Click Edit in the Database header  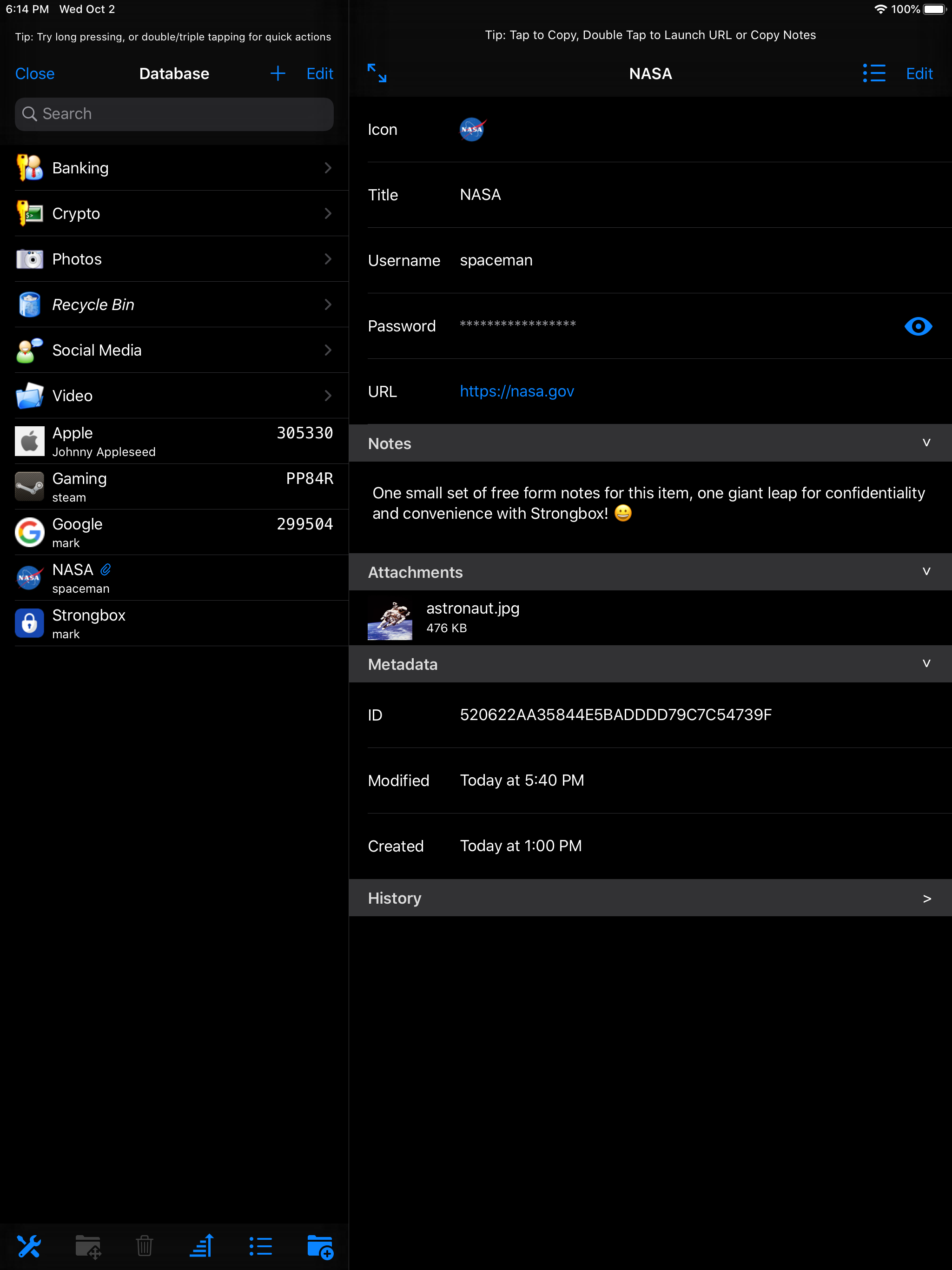[x=320, y=73]
